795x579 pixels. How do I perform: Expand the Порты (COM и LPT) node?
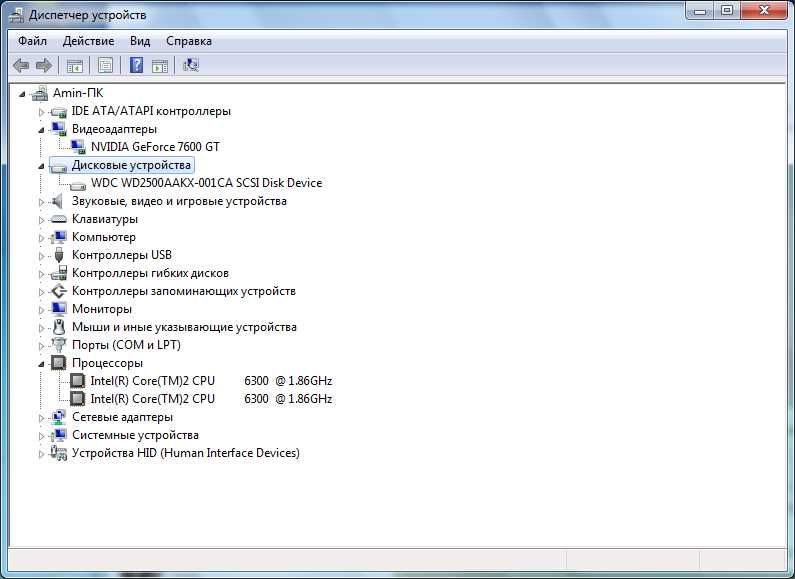[42, 346]
